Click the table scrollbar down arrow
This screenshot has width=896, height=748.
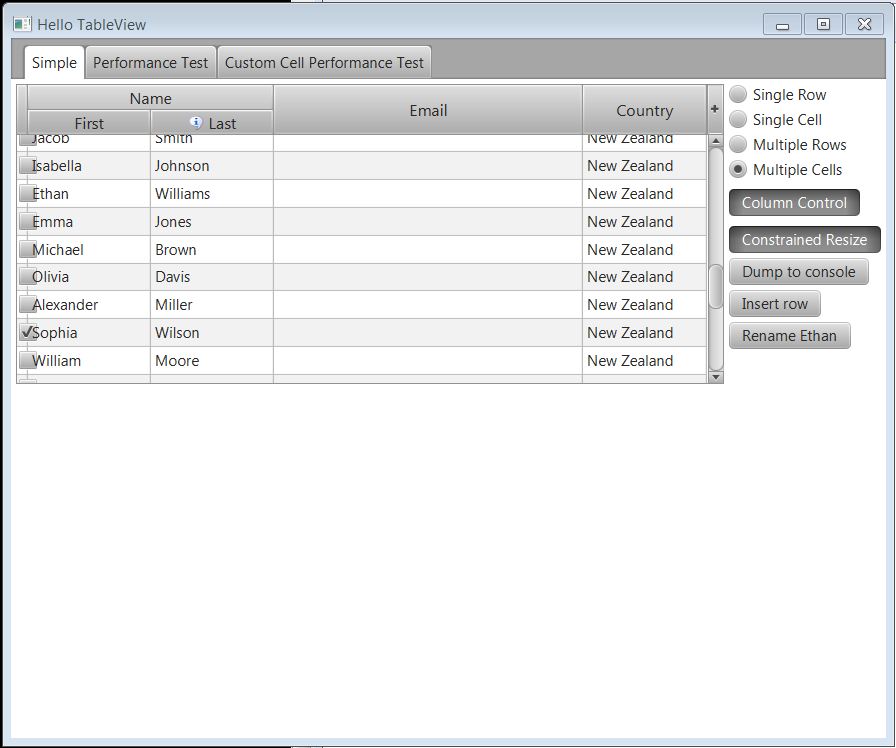pyautogui.click(x=715, y=377)
